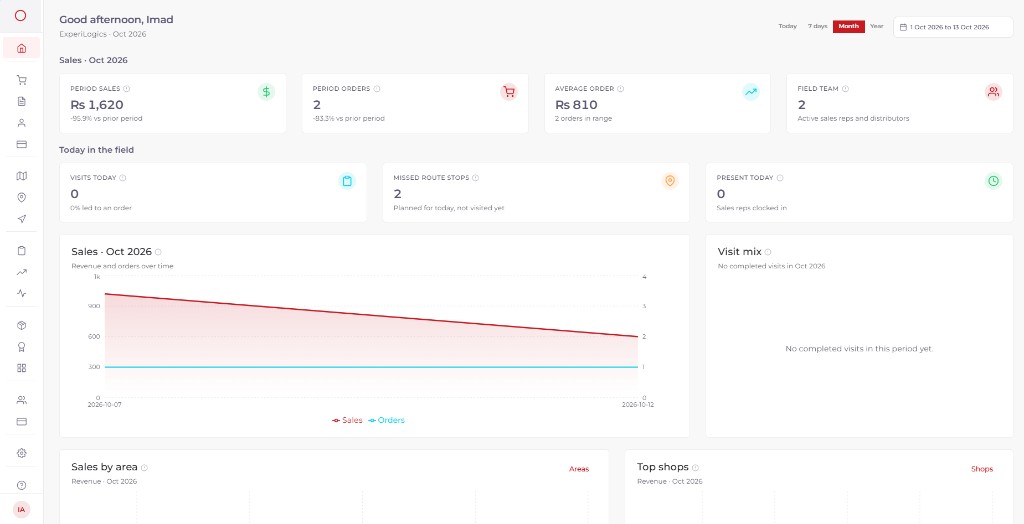The image size is (1024, 524).
Task: Open the Shops link
Action: point(982,469)
